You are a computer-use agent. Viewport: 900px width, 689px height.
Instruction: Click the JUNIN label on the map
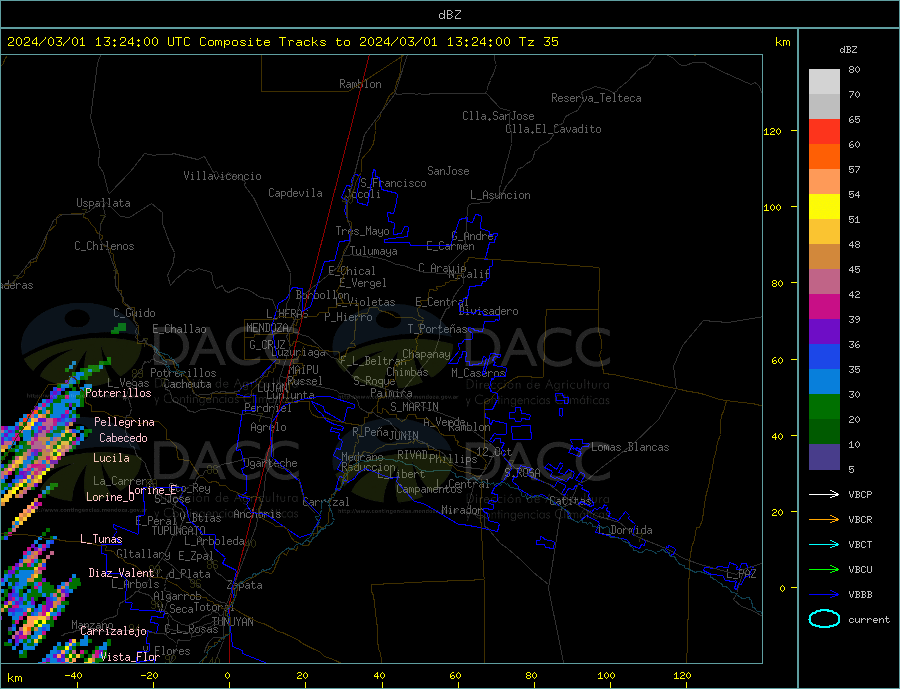pyautogui.click(x=404, y=436)
